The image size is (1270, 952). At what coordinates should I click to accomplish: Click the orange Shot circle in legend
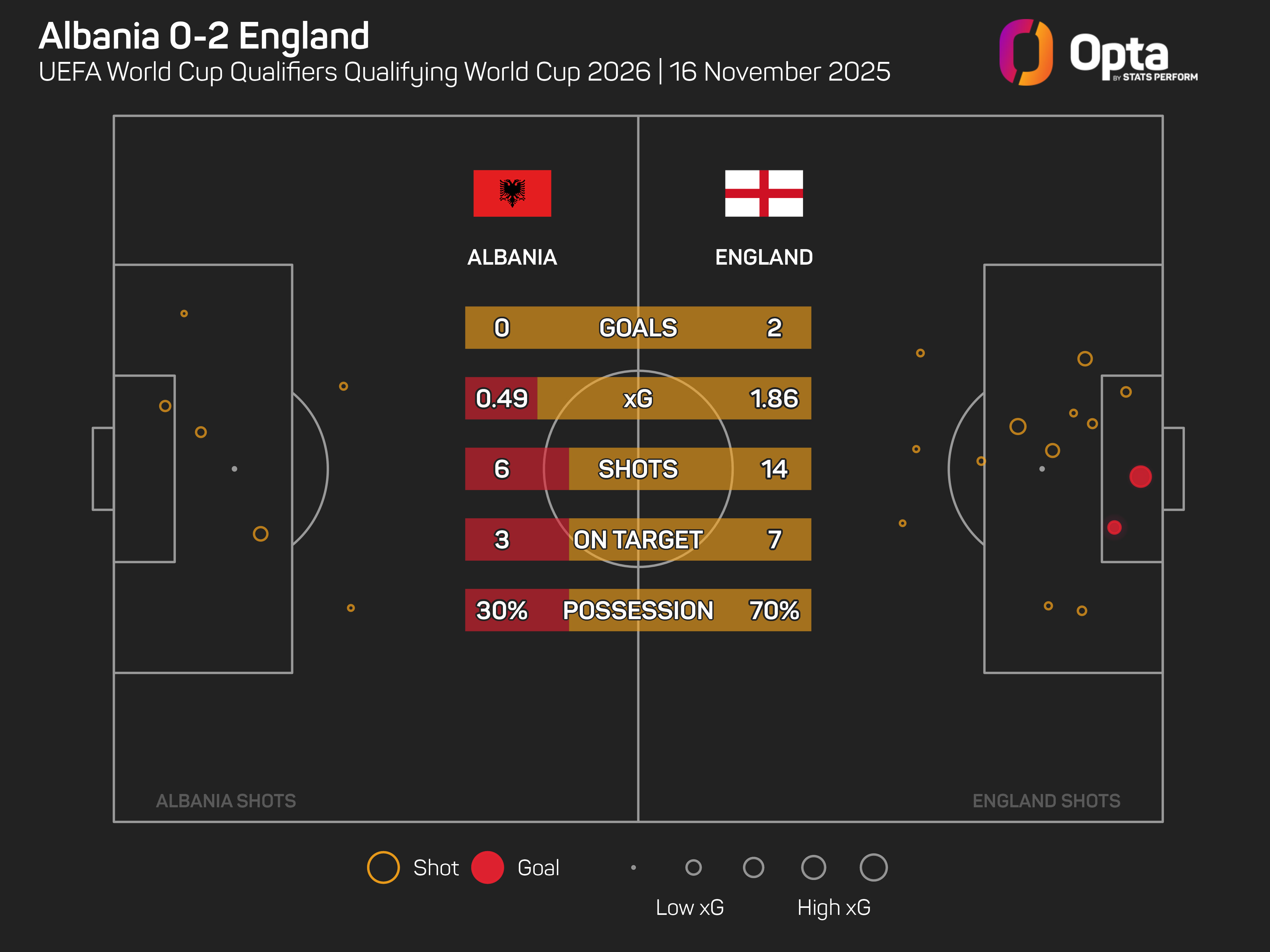pyautogui.click(x=383, y=867)
